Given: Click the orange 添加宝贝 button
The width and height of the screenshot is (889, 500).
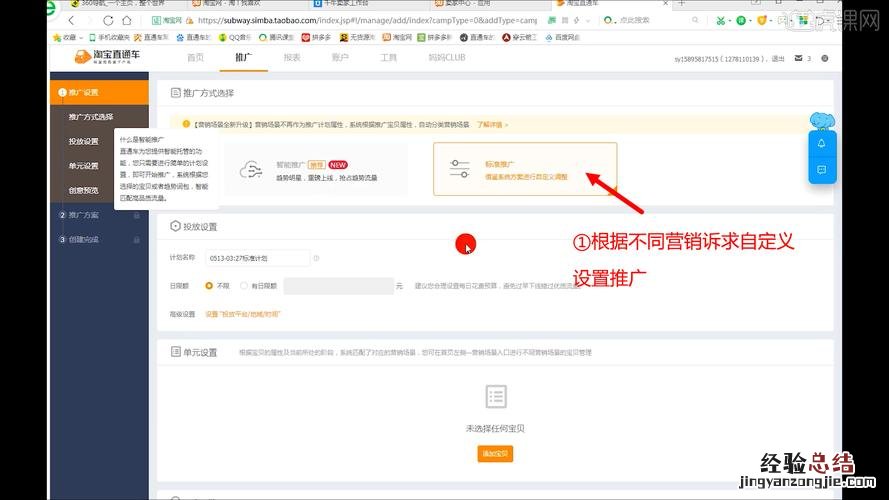Looking at the screenshot, I should pyautogui.click(x=495, y=454).
